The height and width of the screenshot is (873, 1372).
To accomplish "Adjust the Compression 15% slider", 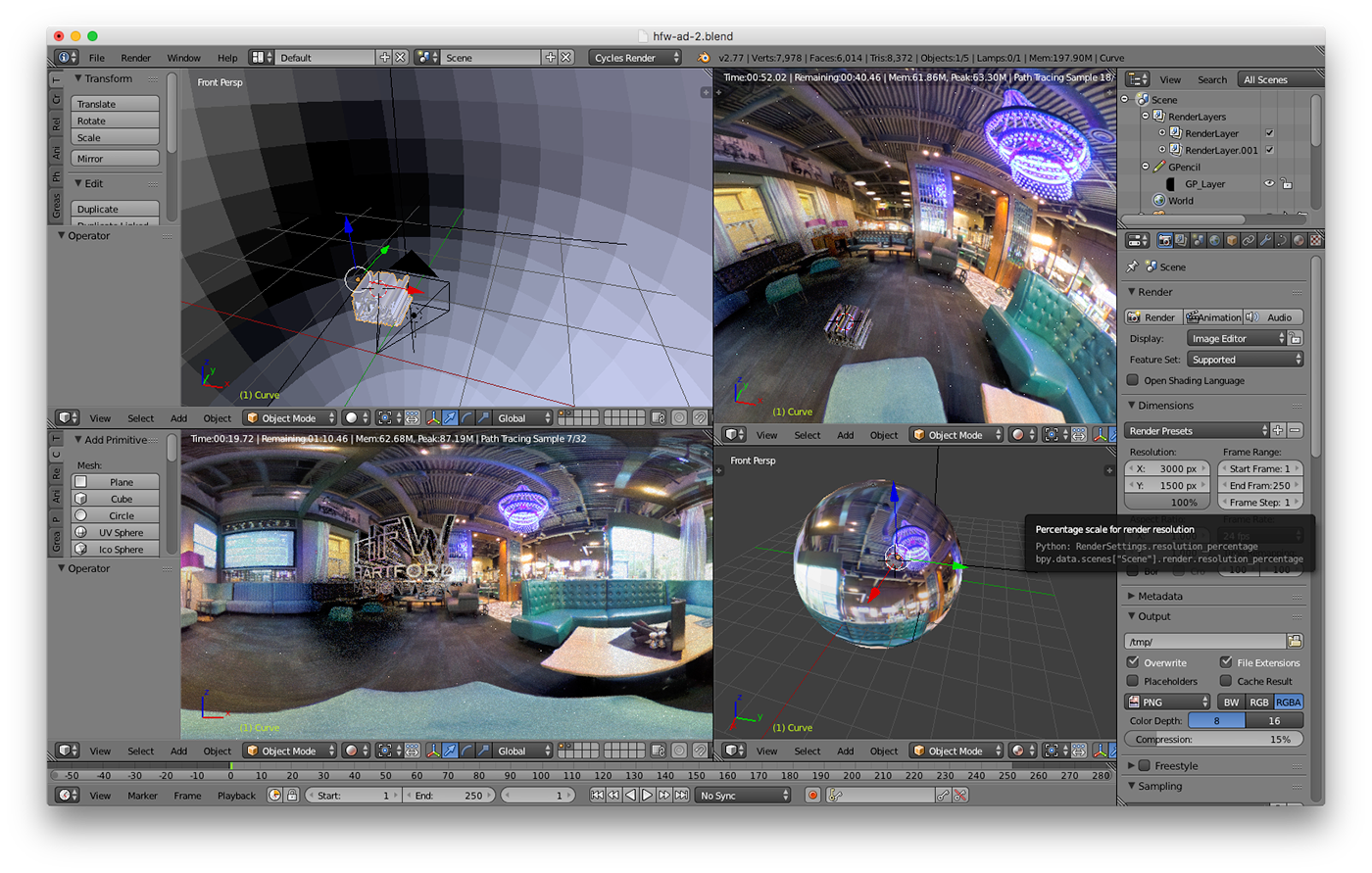I will [1213, 740].
